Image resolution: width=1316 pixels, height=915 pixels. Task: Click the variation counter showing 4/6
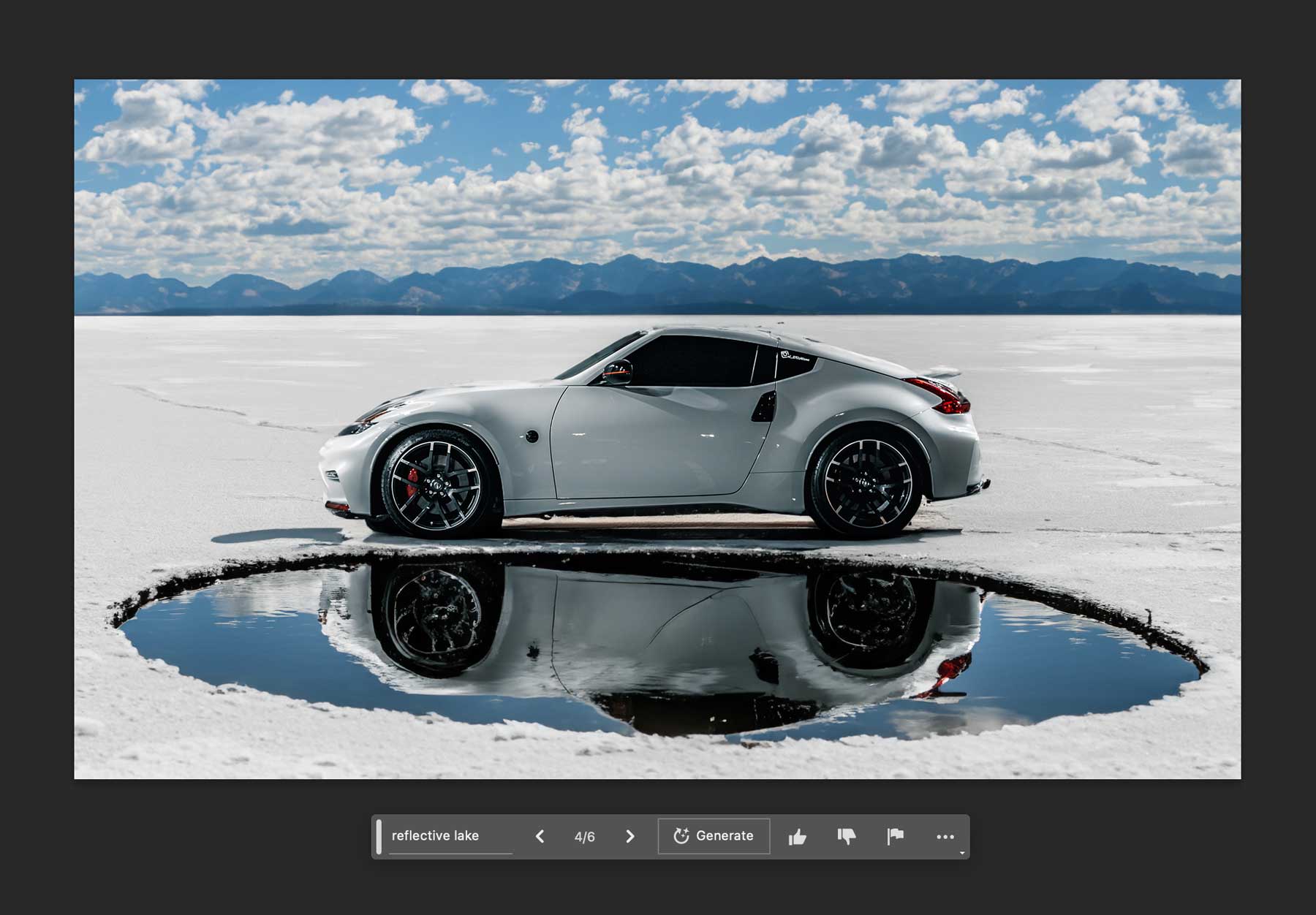pos(585,836)
